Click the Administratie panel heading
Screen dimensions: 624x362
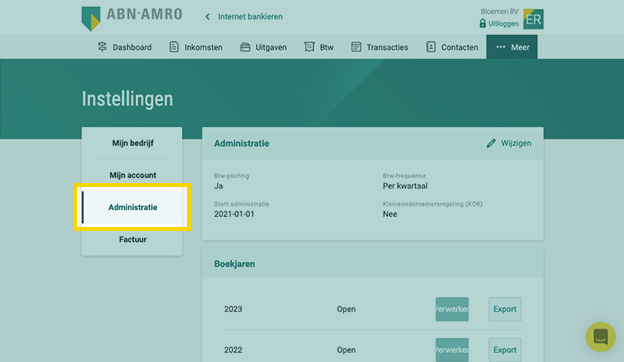[x=242, y=144]
